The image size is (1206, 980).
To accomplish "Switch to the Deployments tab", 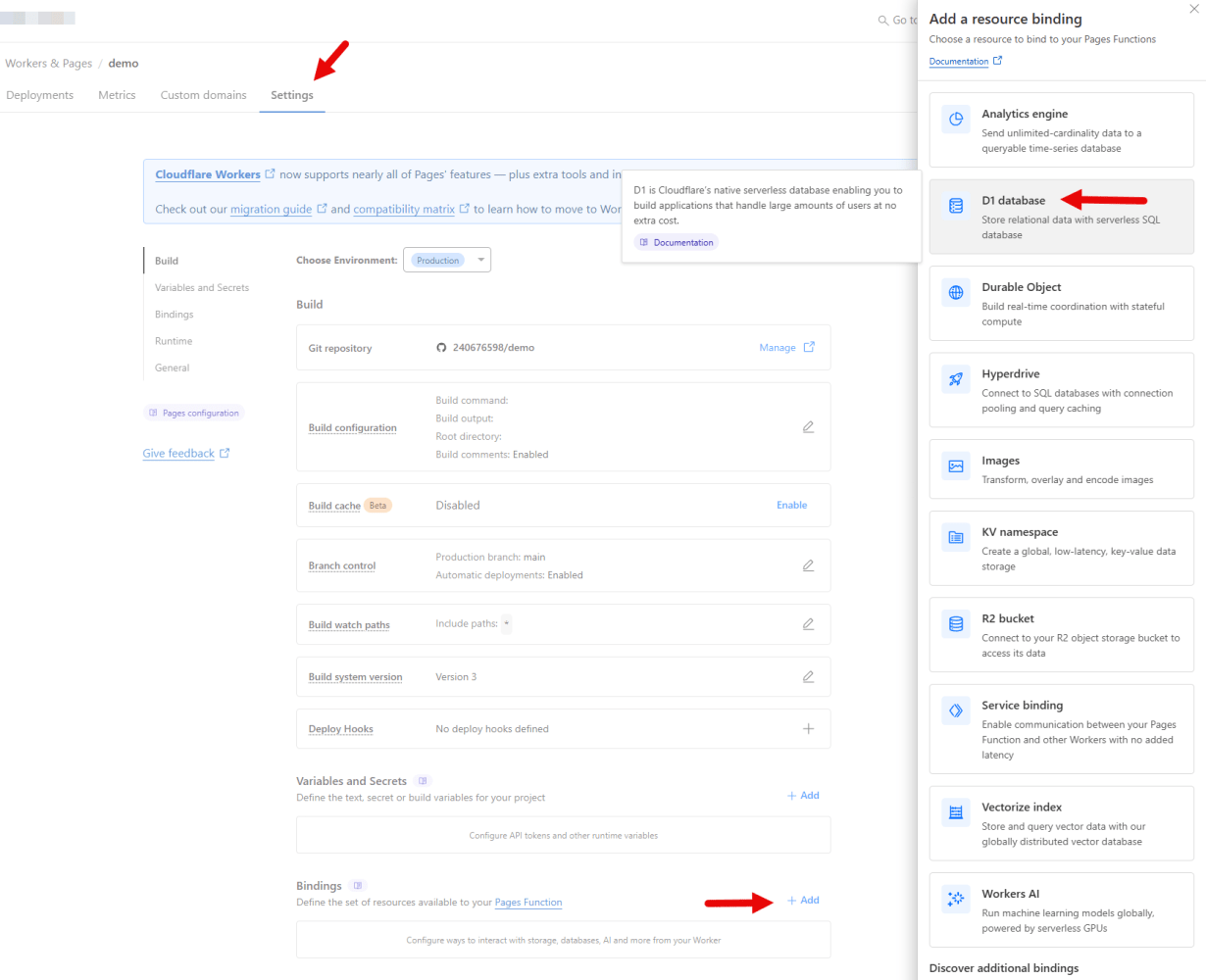I will click(40, 95).
